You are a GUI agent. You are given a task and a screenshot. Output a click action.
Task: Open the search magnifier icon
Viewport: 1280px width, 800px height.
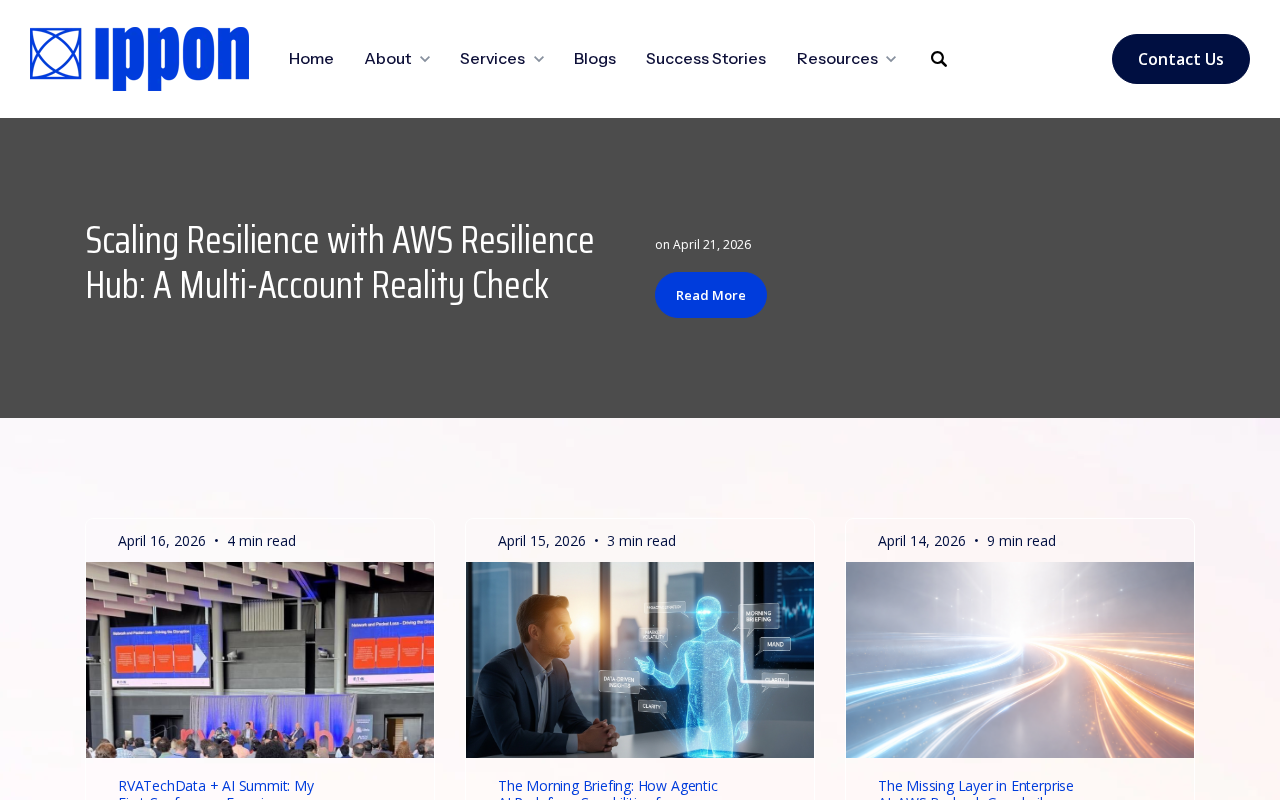(x=939, y=59)
